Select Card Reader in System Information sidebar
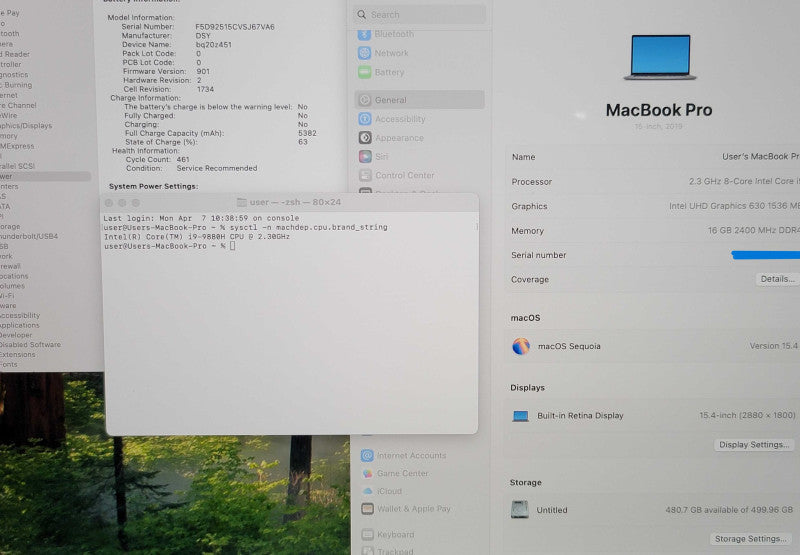This screenshot has height=555, width=800. click(x=15, y=54)
